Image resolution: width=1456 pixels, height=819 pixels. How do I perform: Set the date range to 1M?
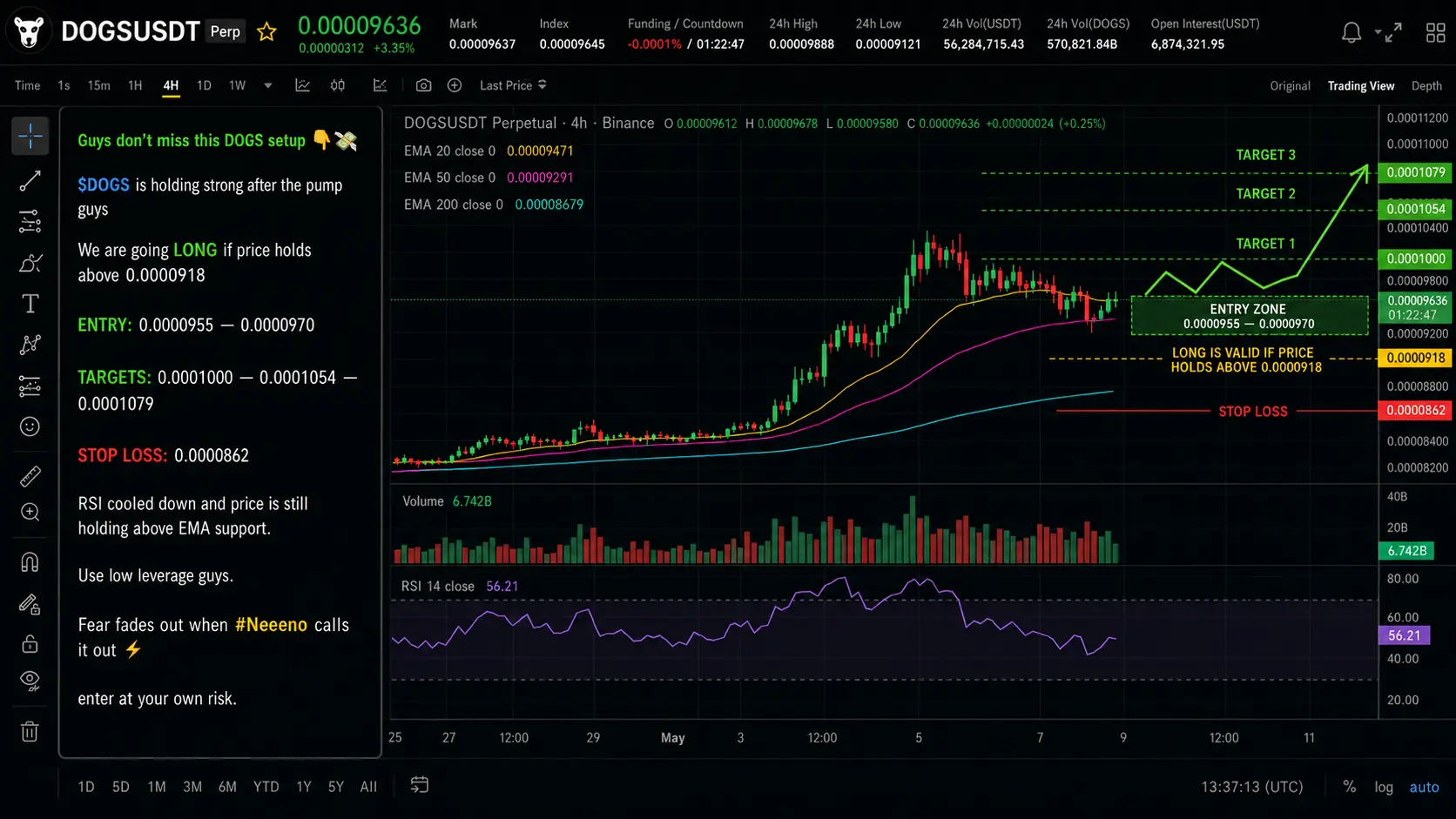[157, 787]
